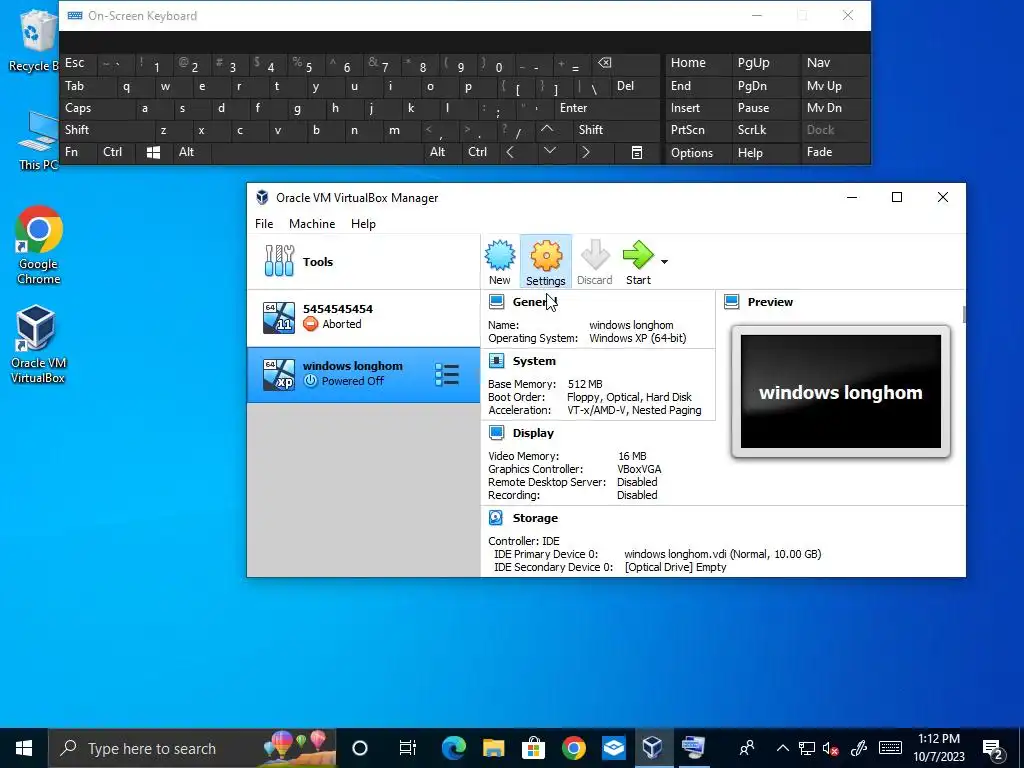Image resolution: width=1024 pixels, height=768 pixels.
Task: Click the Storage section header icon
Action: click(x=496, y=518)
